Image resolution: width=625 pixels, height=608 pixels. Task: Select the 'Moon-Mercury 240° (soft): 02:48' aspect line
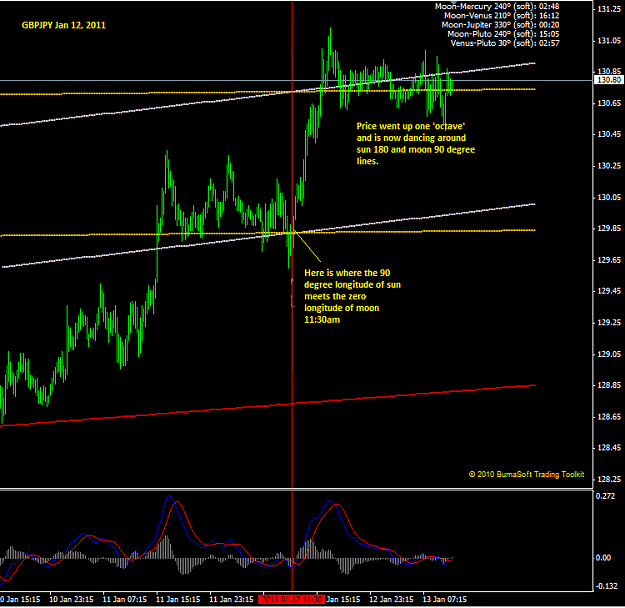(497, 6)
